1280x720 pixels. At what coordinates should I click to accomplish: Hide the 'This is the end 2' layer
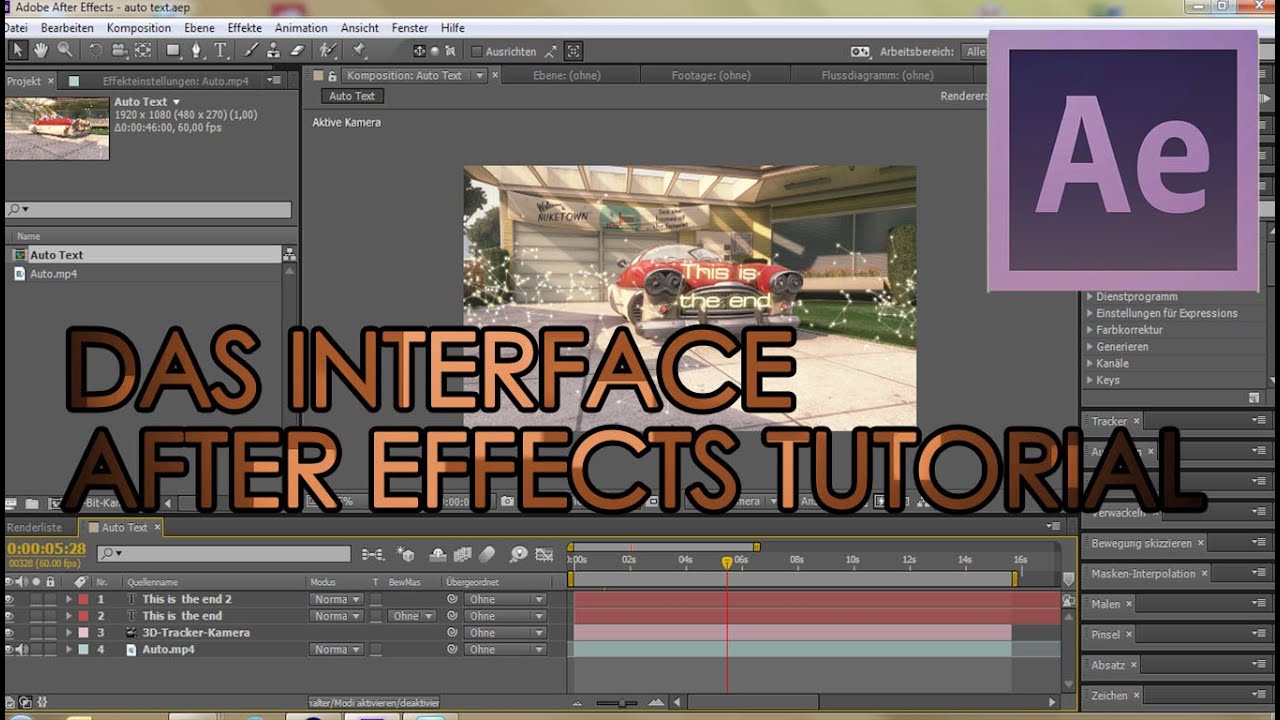(10, 599)
